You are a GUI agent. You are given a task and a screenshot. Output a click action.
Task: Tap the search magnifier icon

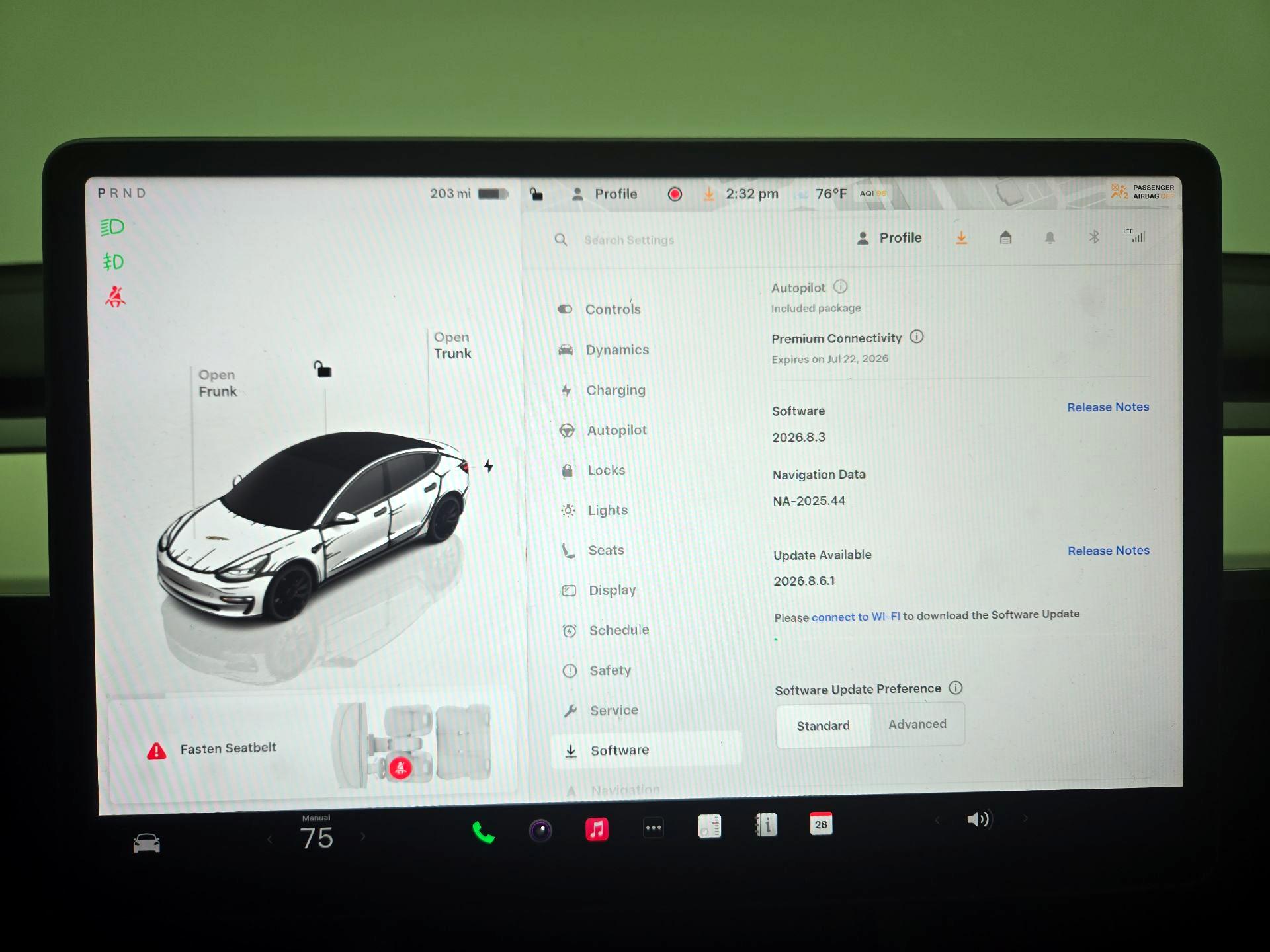pos(561,239)
